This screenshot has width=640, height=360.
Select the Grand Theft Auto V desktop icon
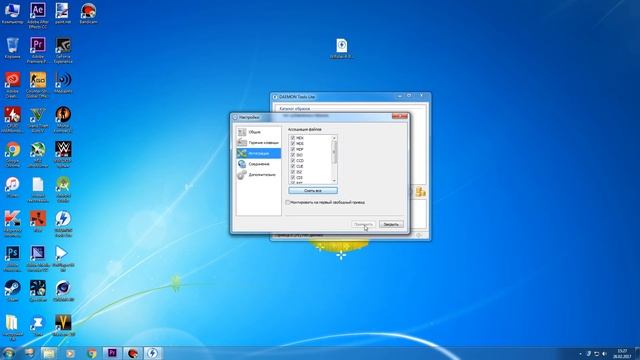tap(38, 120)
